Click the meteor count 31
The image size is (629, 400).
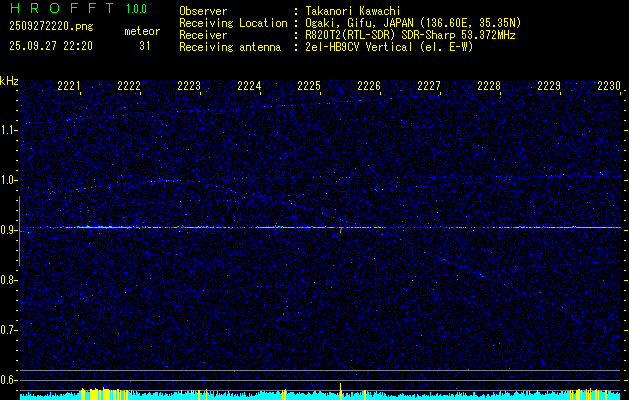coord(145,46)
